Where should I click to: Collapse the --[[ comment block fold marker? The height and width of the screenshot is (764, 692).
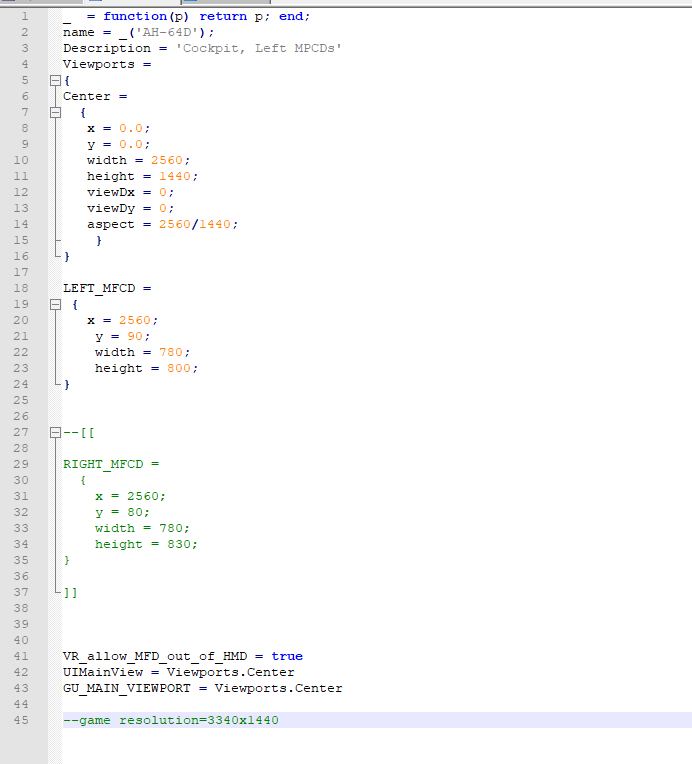click(56, 432)
